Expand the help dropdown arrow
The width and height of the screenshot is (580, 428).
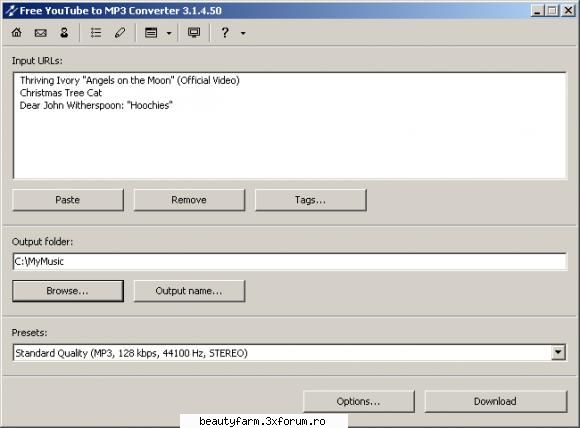(x=243, y=33)
